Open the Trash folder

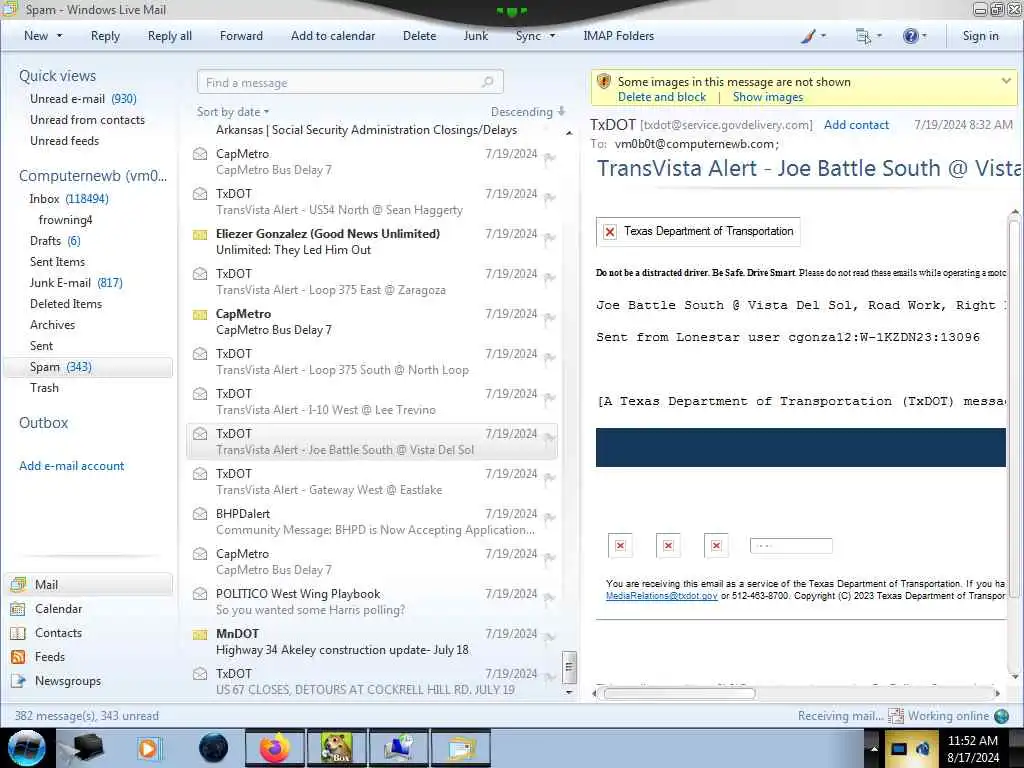[44, 387]
